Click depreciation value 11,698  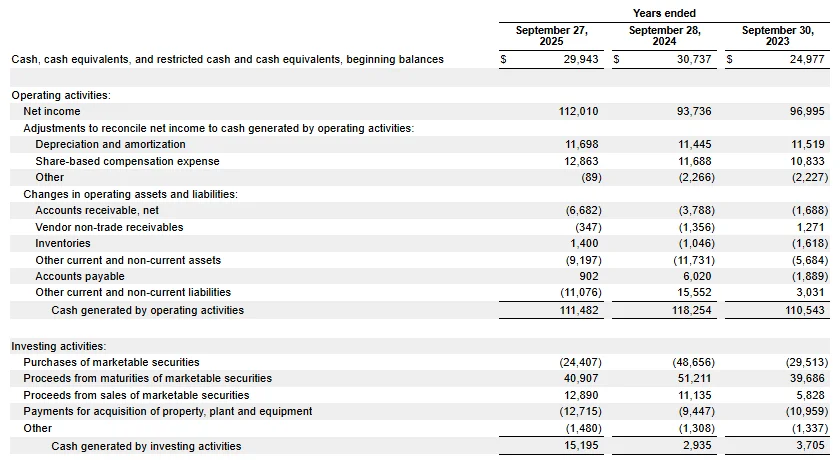[x=581, y=145]
